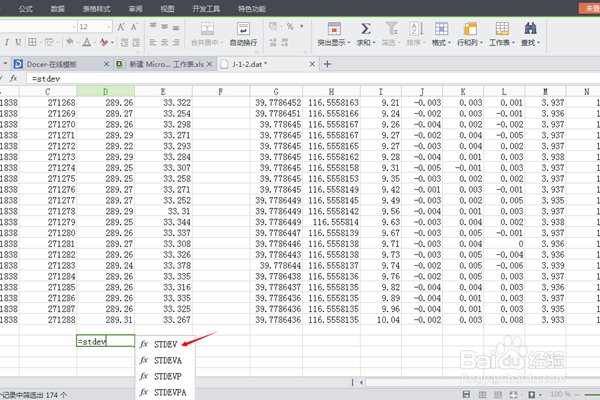Click the font color A icon
The image size is (600, 400).
pos(87,42)
